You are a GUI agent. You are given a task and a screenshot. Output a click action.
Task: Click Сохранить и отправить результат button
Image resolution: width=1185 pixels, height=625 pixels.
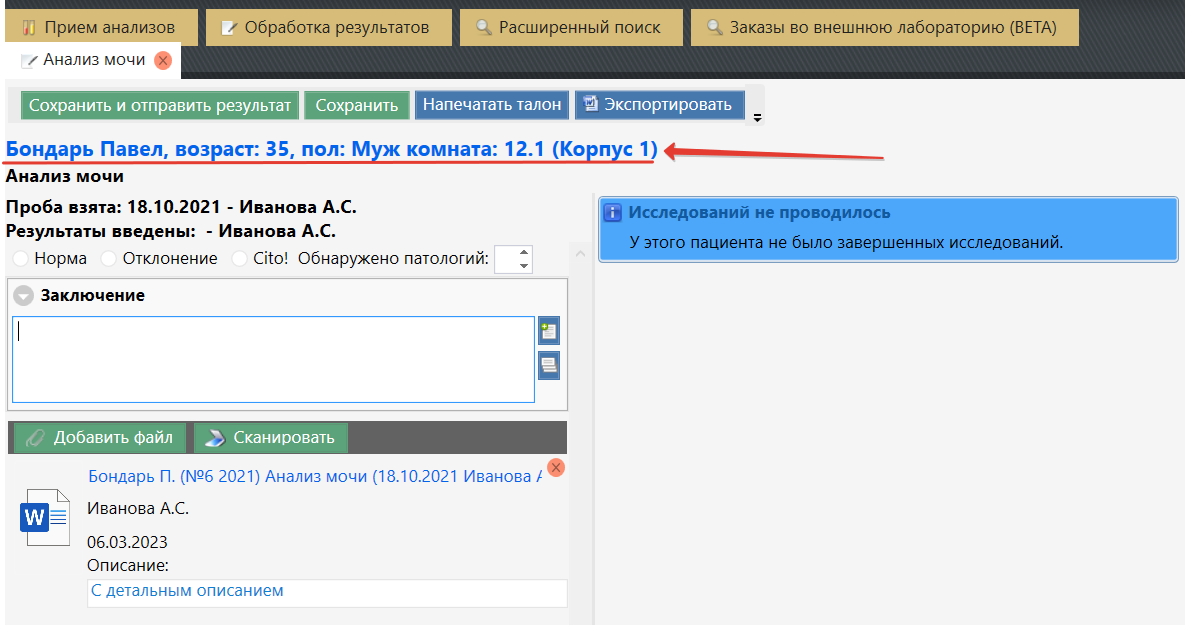pos(160,105)
